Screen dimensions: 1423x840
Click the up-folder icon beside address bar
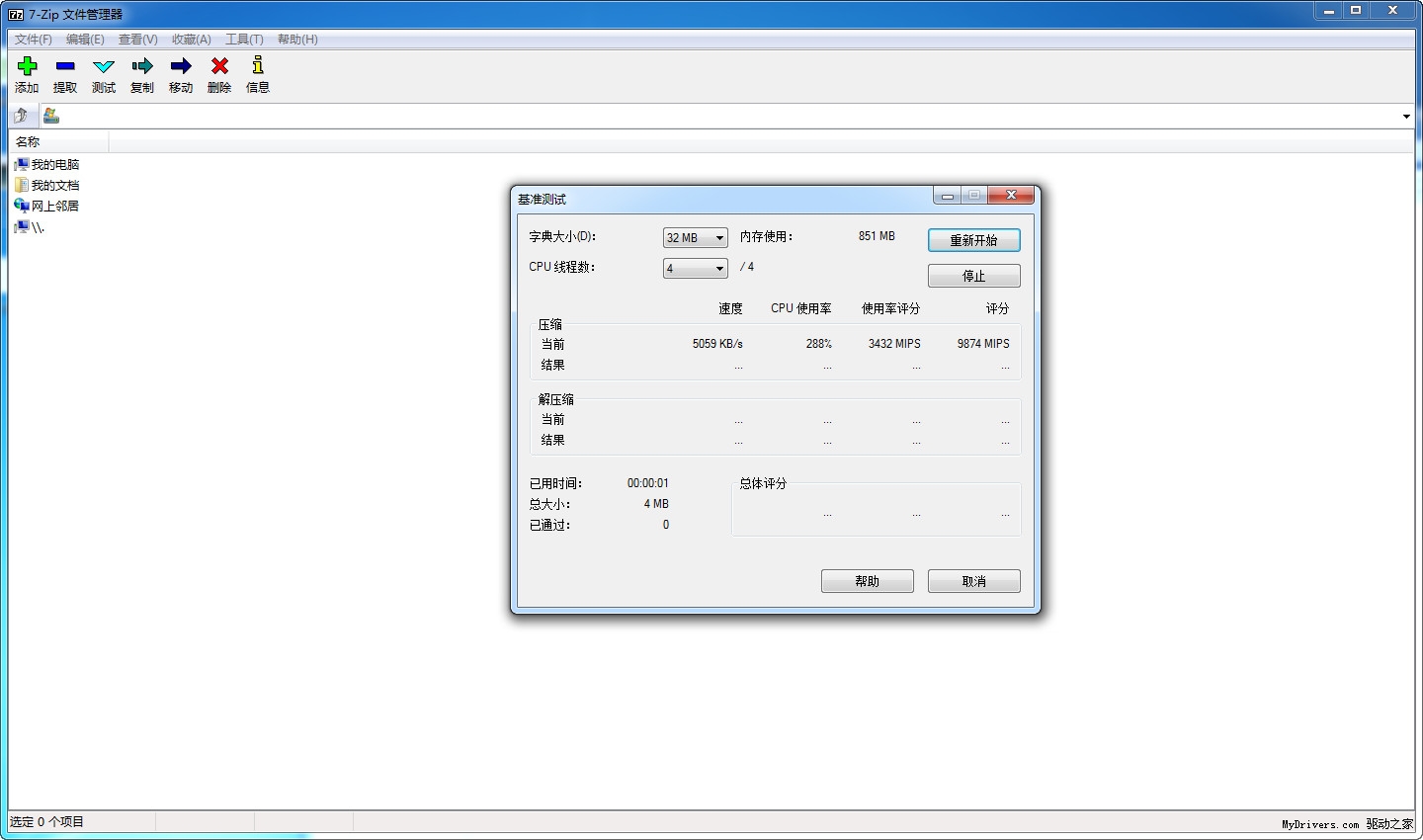tap(22, 117)
